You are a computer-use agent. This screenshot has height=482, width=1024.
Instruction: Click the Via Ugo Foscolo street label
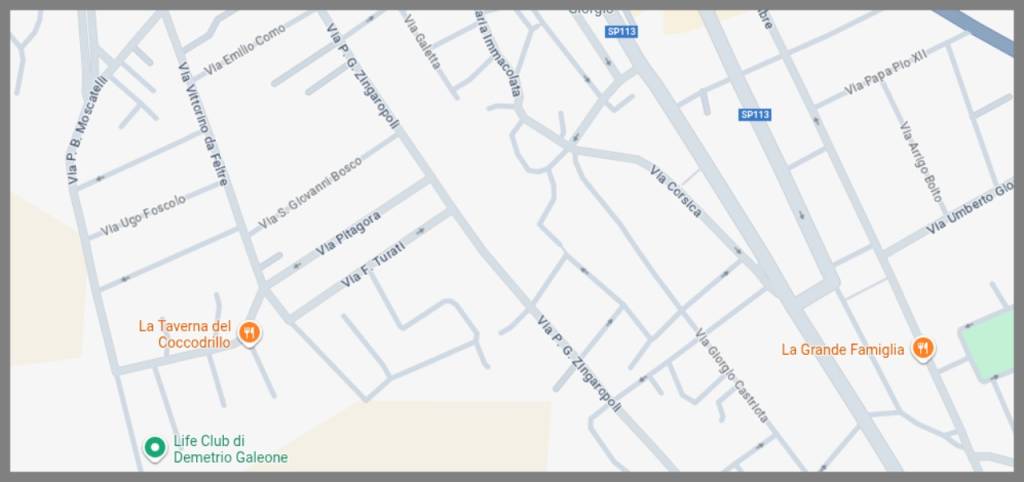click(143, 216)
